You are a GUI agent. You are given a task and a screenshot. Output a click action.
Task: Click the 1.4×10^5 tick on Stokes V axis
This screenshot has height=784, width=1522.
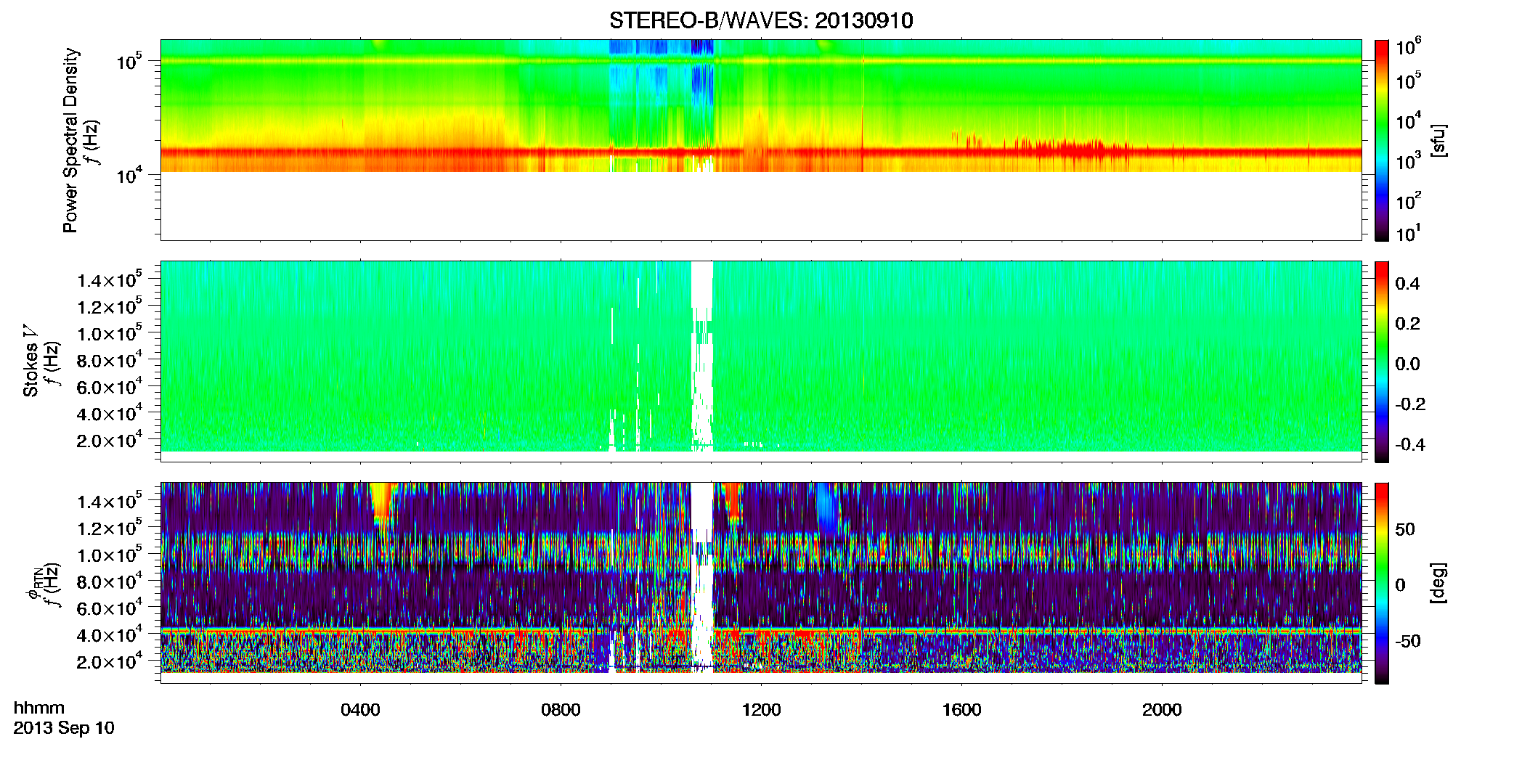[x=110, y=279]
